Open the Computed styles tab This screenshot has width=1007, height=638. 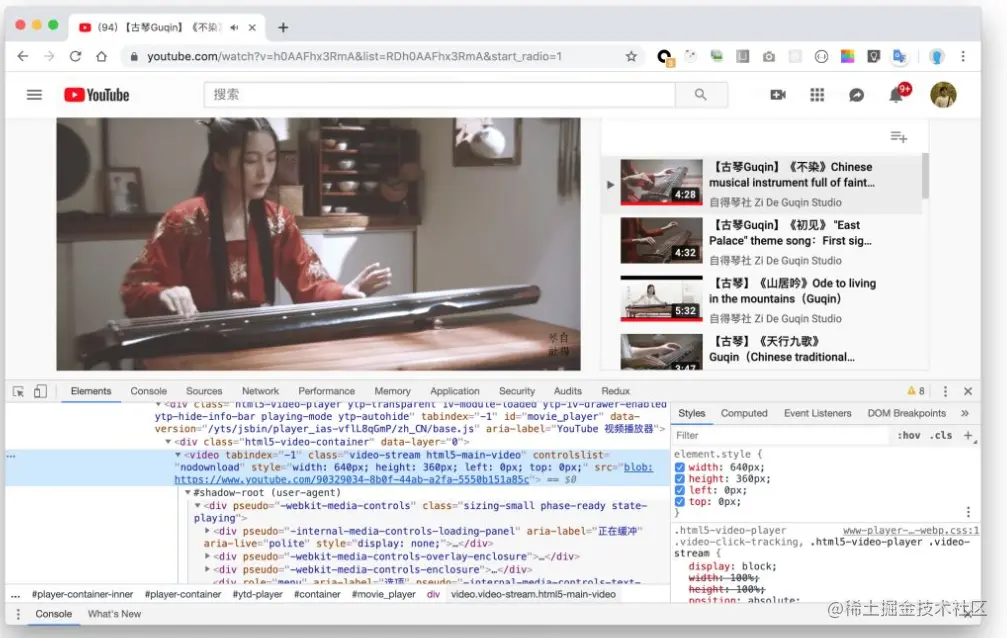744,413
